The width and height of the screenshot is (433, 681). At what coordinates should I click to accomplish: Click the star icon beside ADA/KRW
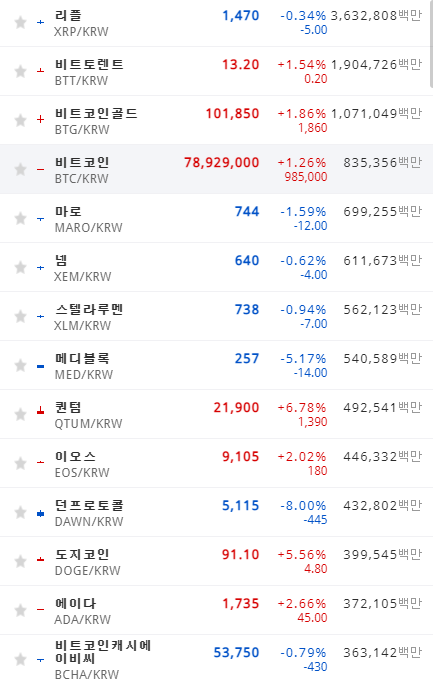(x=20, y=611)
